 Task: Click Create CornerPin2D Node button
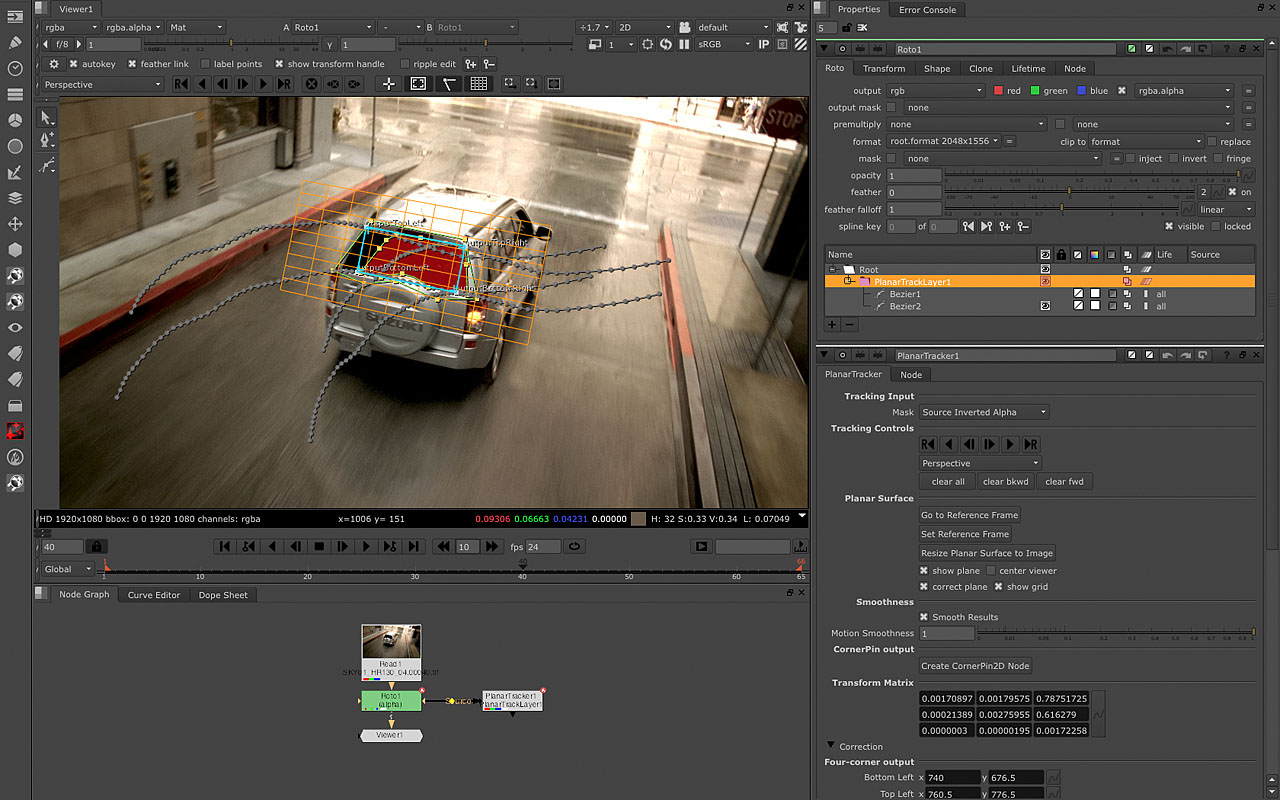pyautogui.click(x=975, y=666)
